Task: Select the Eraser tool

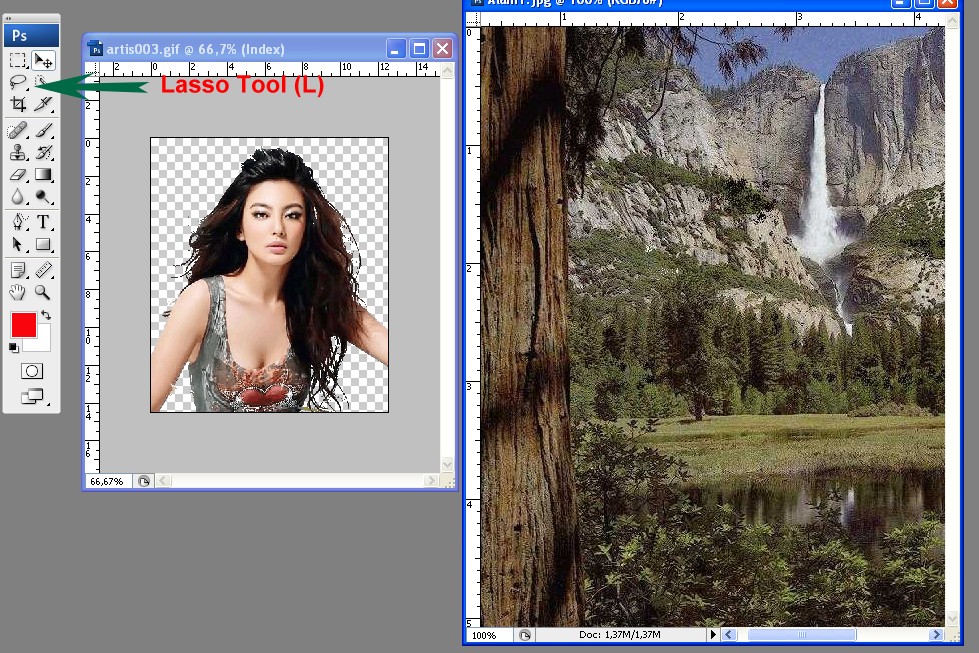Action: pyautogui.click(x=17, y=174)
